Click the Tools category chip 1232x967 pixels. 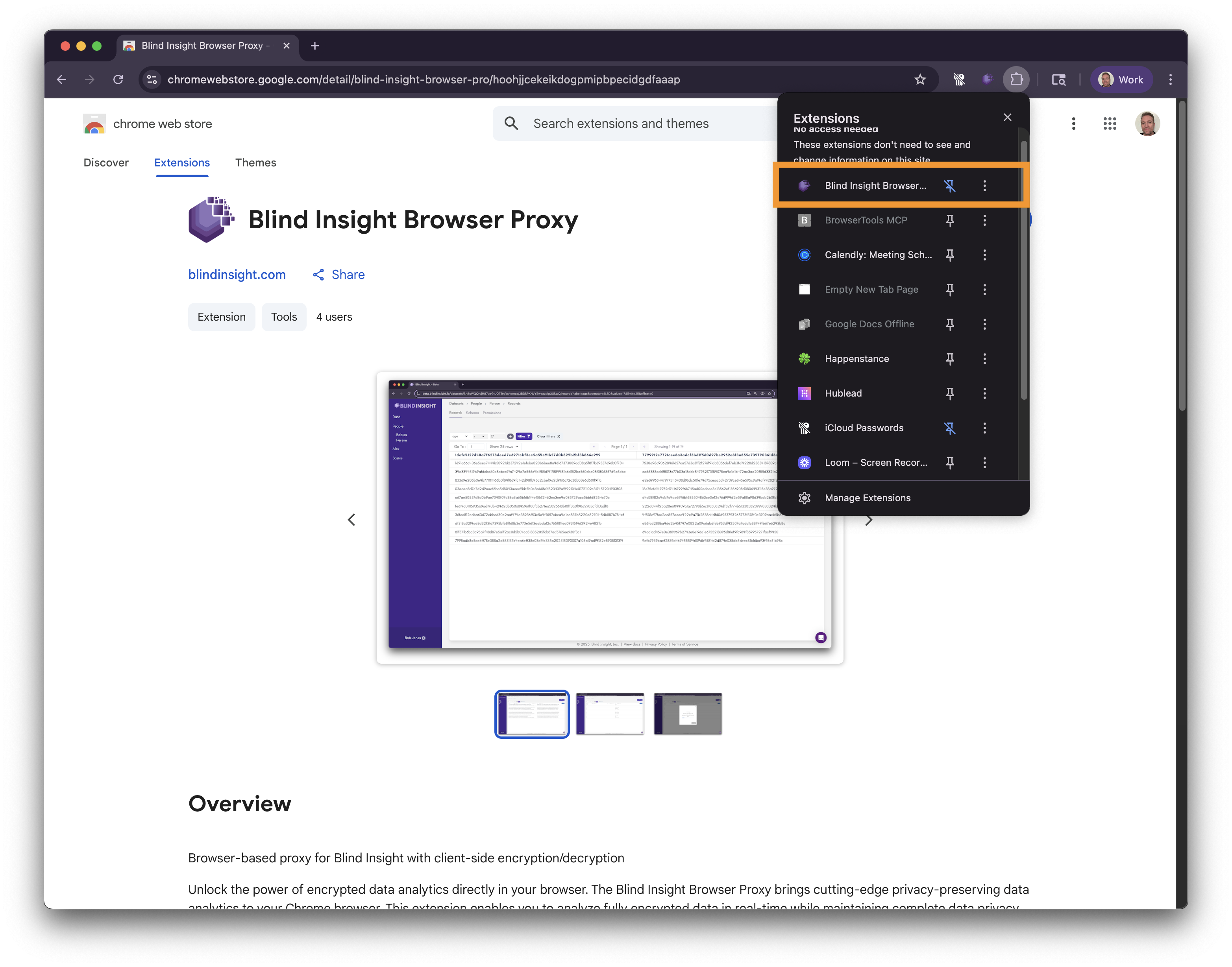coord(284,317)
